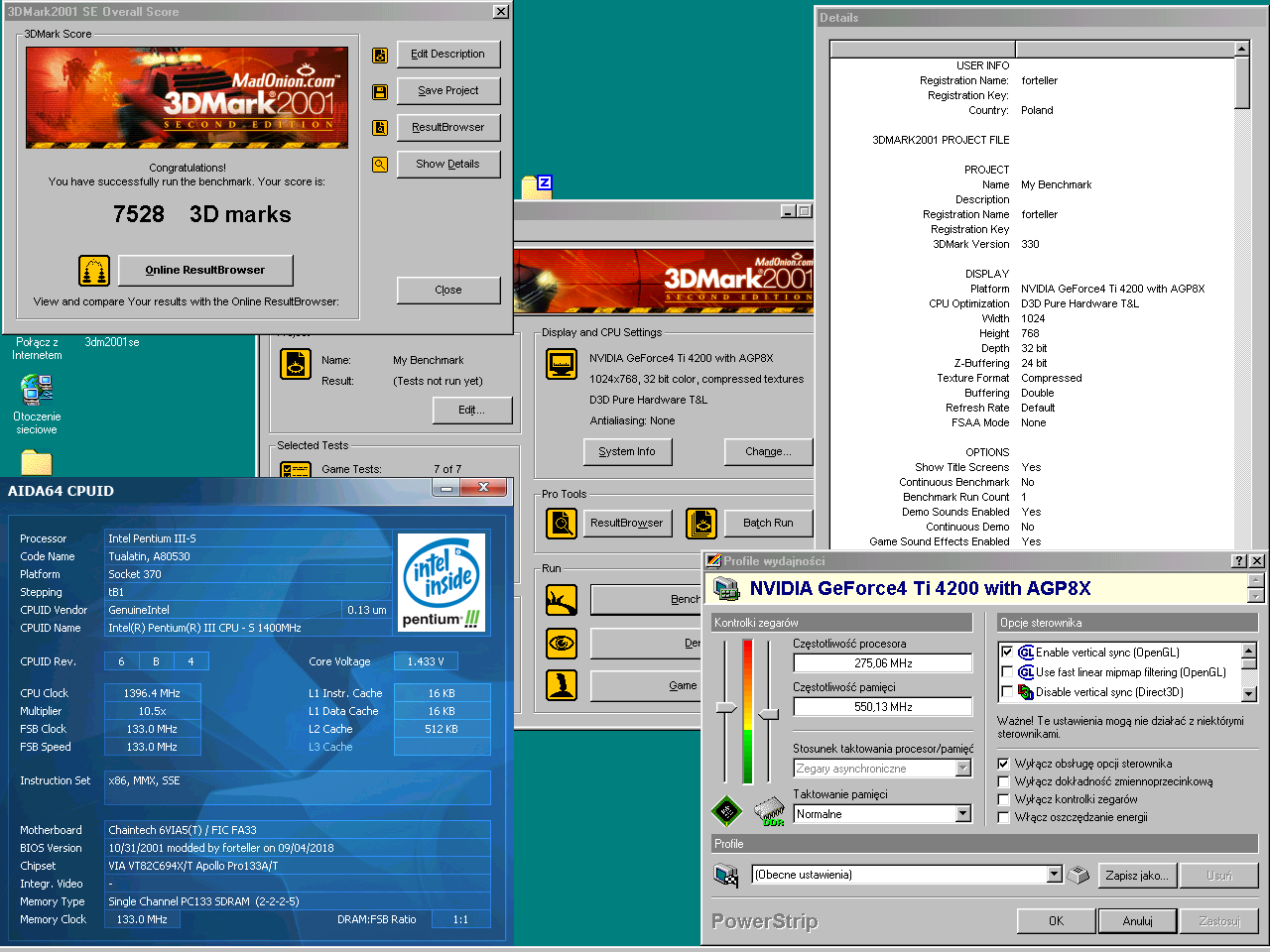Click the icon beside Edit Description

[x=380, y=56]
